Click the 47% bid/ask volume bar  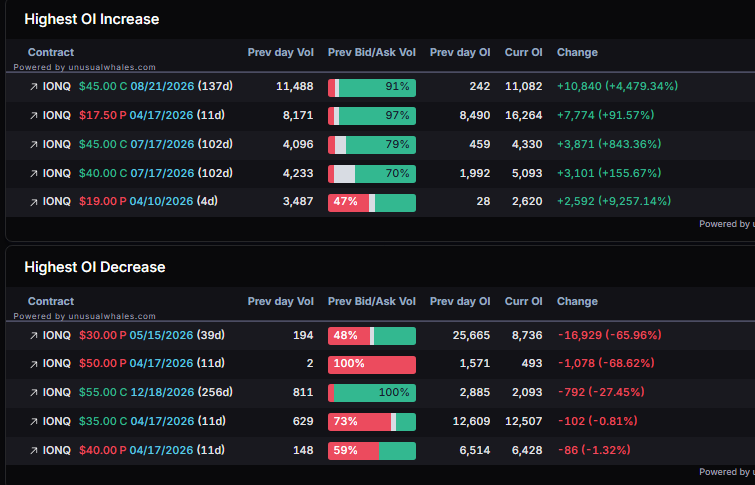(x=372, y=203)
